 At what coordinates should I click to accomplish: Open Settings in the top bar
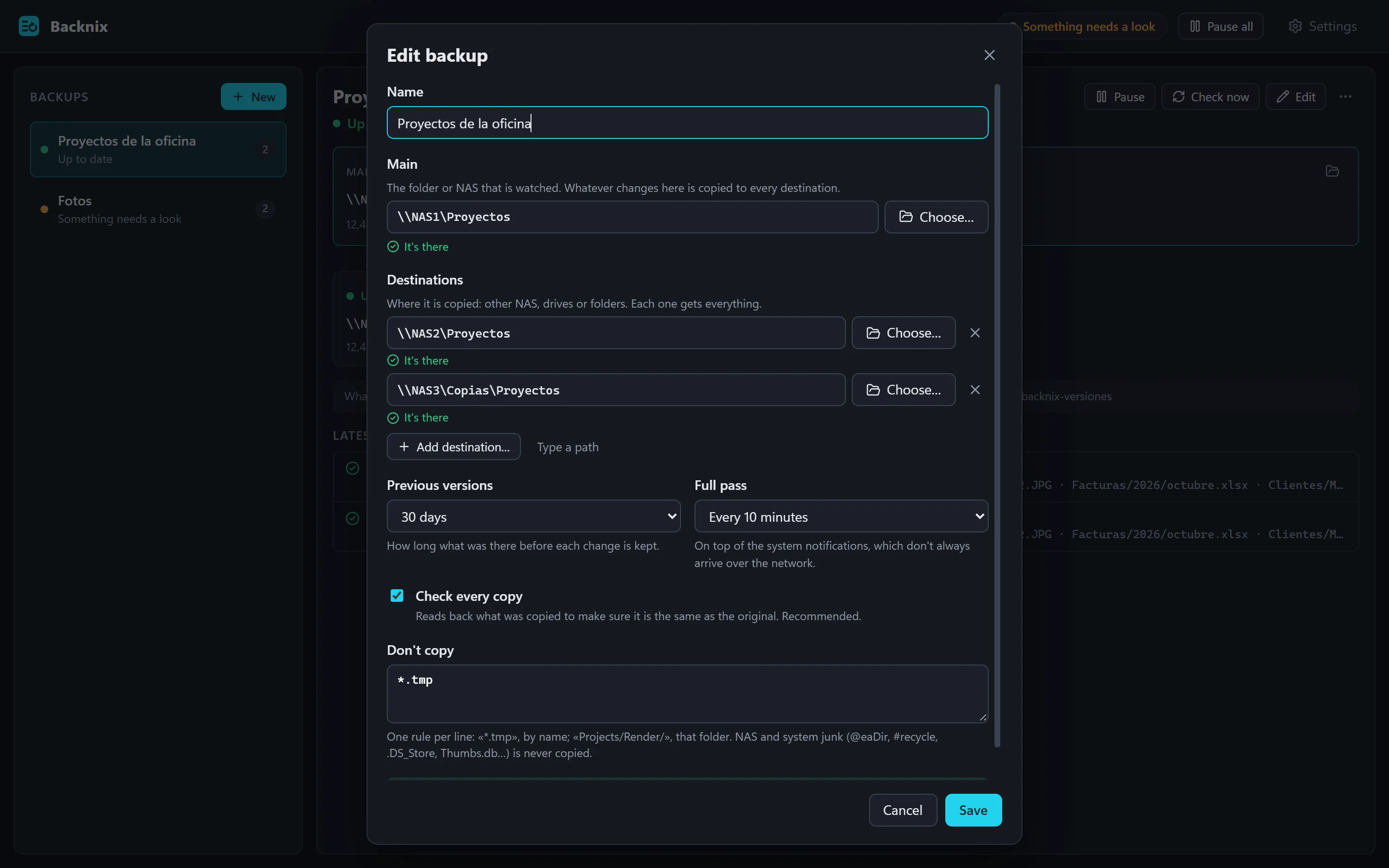tap(1322, 27)
